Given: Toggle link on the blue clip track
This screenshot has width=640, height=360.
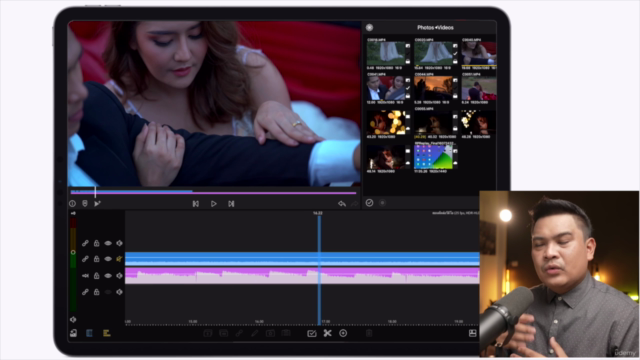Looking at the screenshot, I should [85, 259].
